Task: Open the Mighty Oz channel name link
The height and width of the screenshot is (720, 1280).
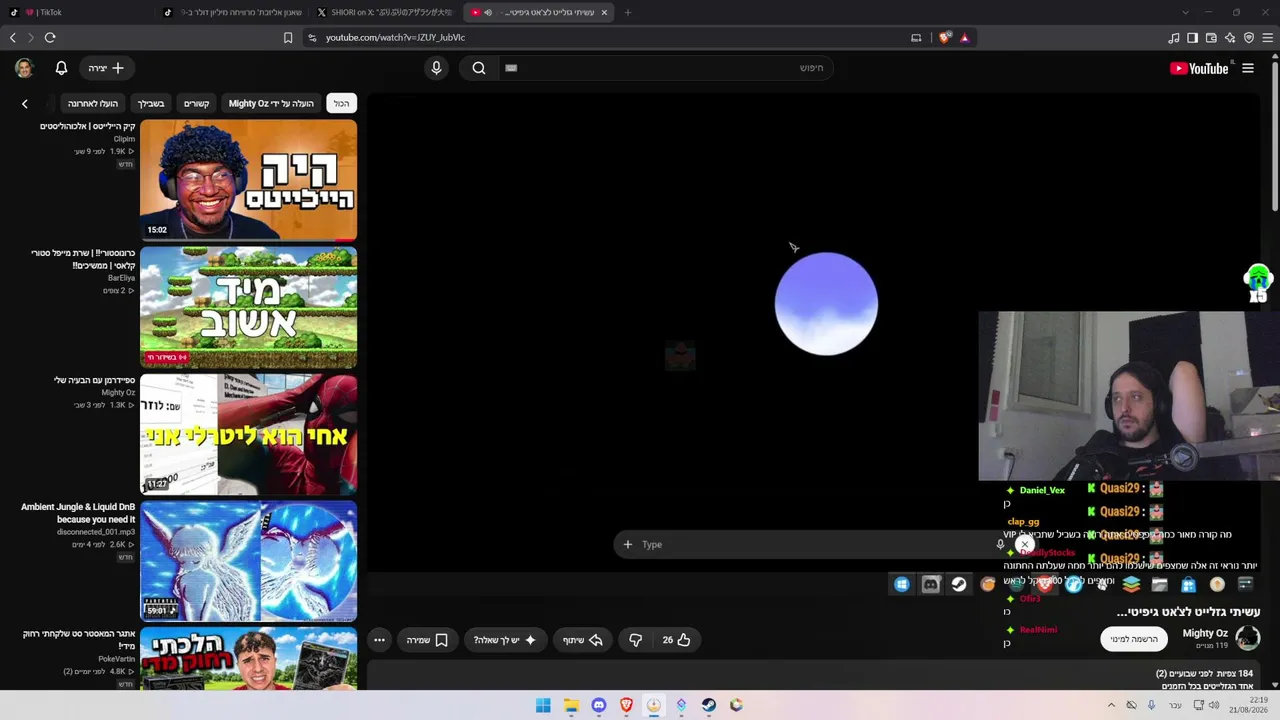Action: [1205, 633]
